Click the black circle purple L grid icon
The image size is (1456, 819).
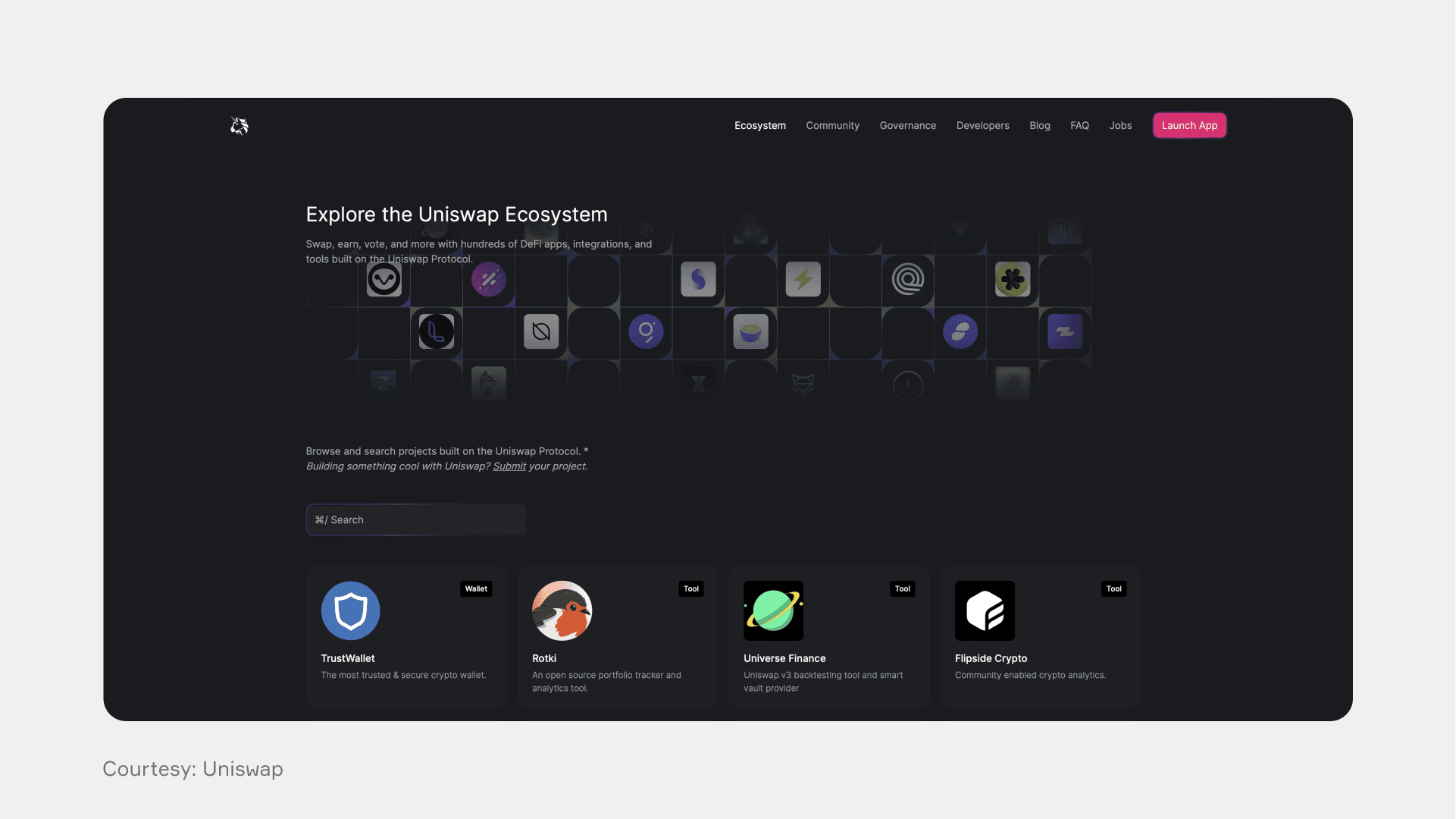tap(437, 332)
